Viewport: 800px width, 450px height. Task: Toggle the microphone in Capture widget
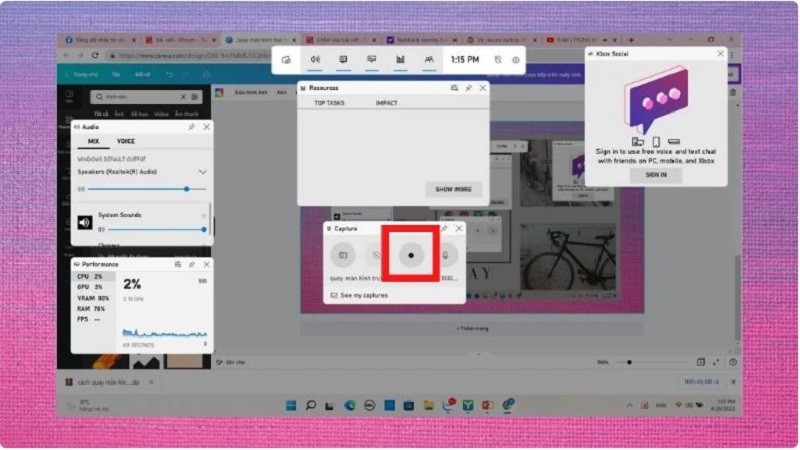click(x=446, y=256)
